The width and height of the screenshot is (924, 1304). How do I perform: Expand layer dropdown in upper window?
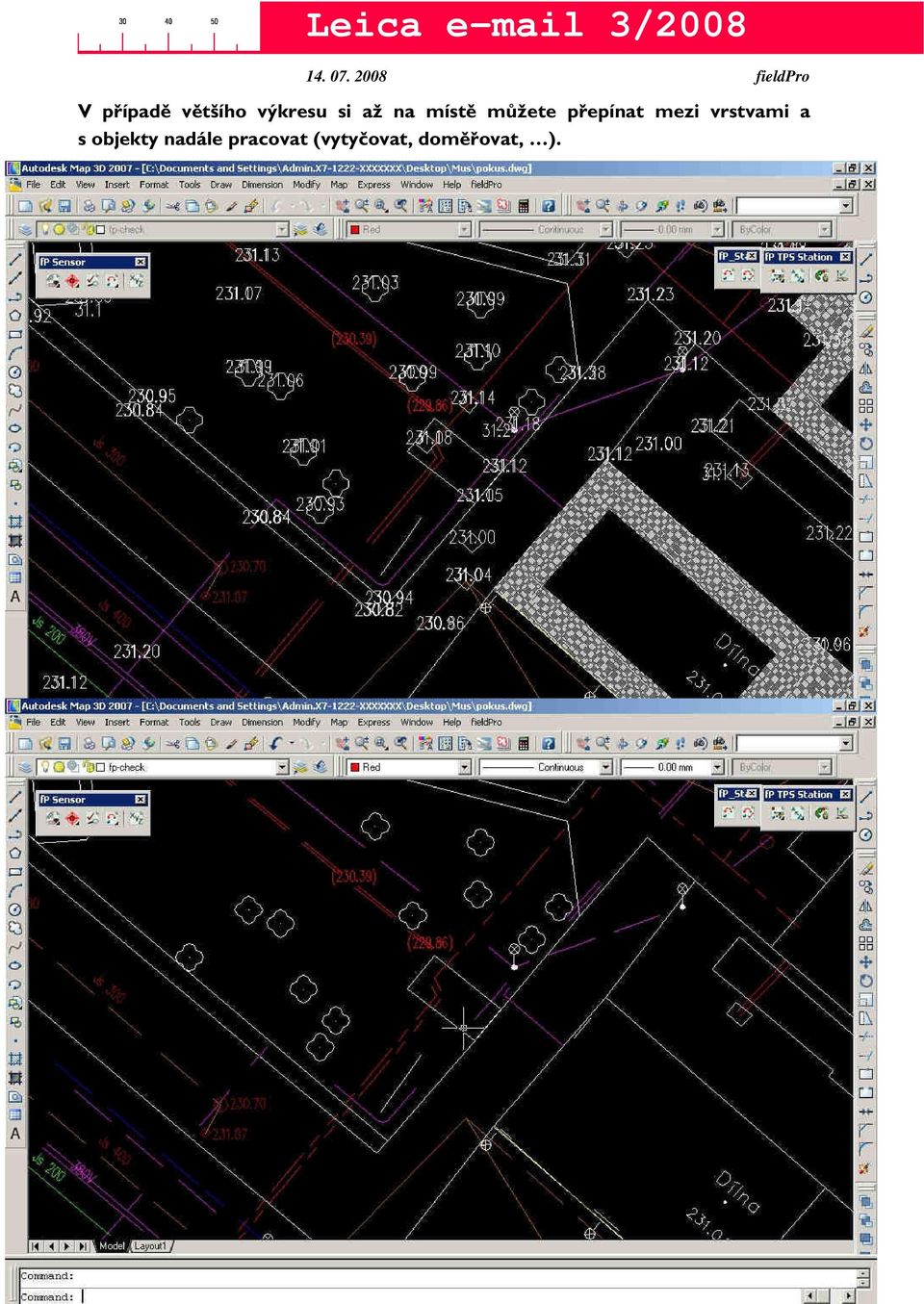click(x=282, y=229)
